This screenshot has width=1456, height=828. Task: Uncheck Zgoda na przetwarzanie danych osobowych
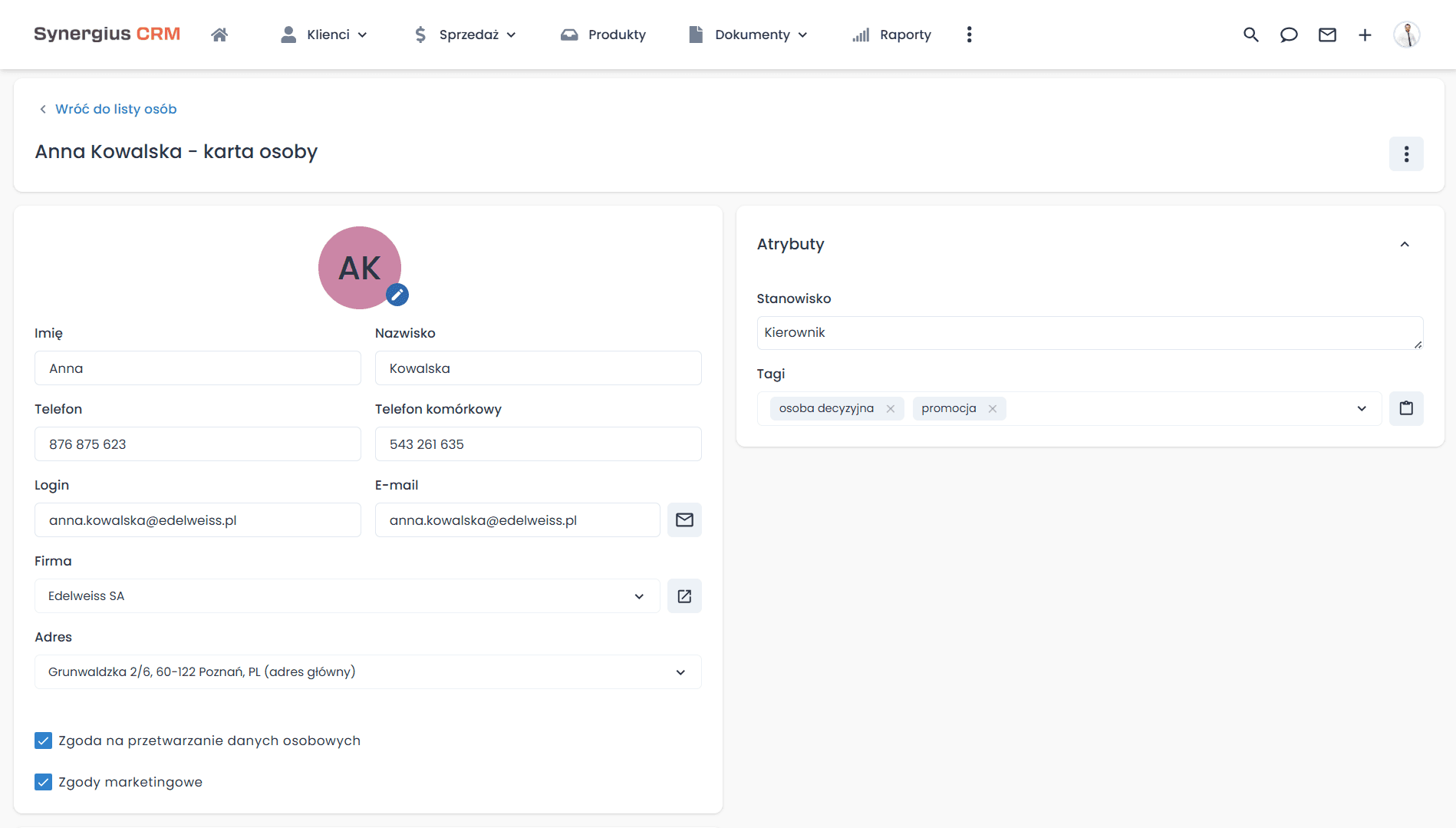click(44, 741)
